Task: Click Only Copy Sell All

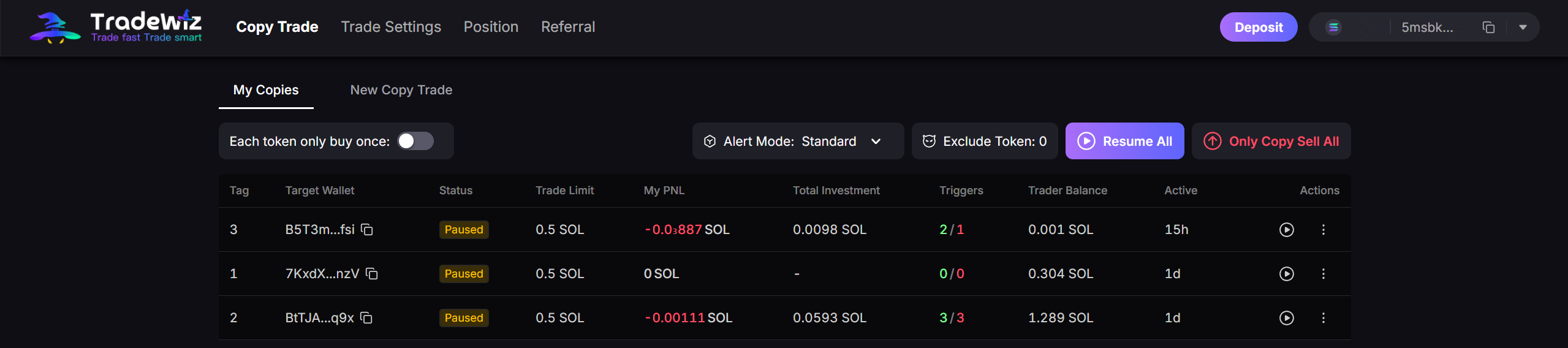Action: coord(1271,142)
